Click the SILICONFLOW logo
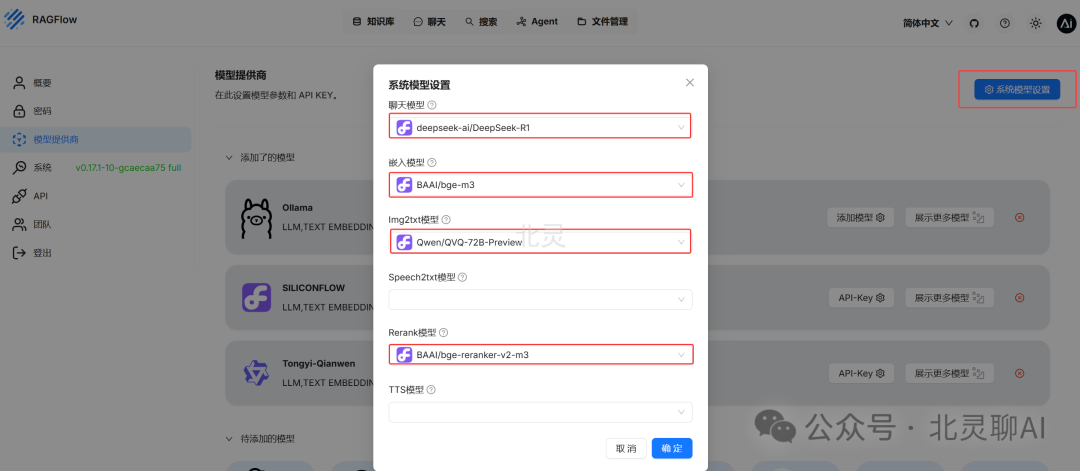1080x471 pixels. coord(256,297)
